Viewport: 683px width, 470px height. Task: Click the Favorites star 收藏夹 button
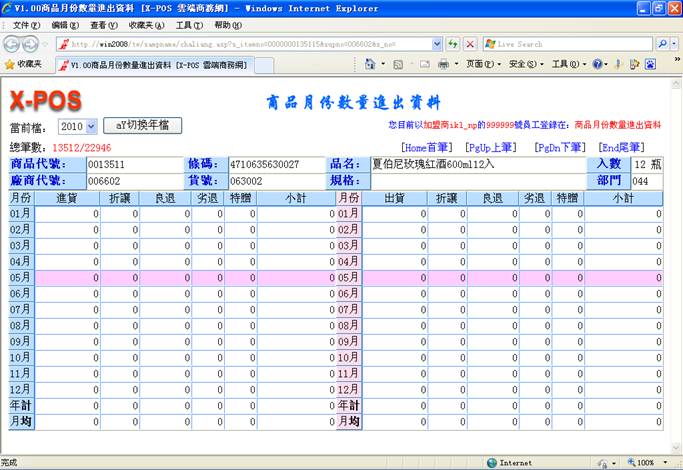pyautogui.click(x=23, y=64)
